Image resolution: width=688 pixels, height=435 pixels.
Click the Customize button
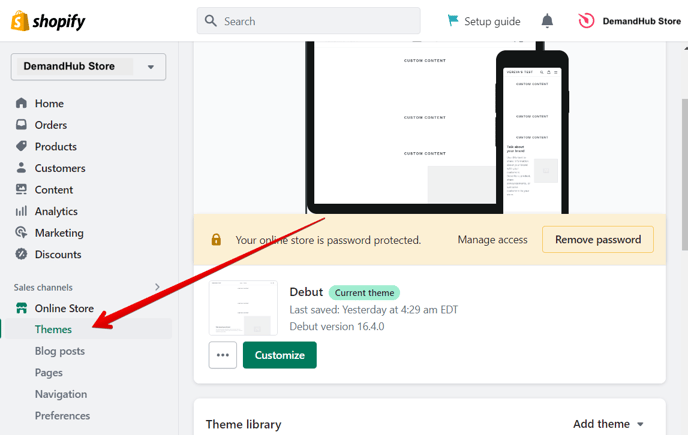pyautogui.click(x=280, y=355)
